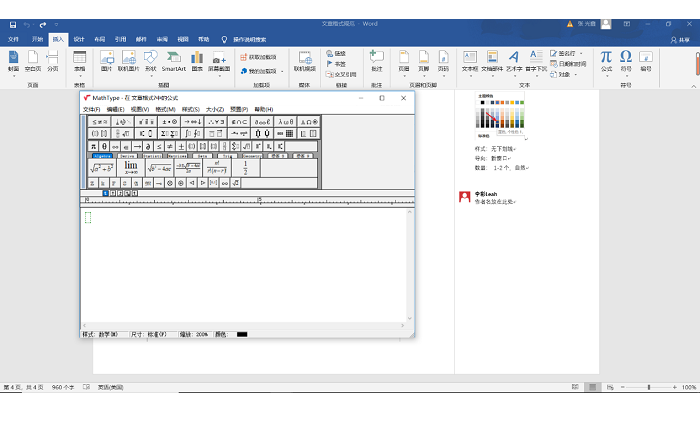
Task: Insert the quadratic formula template in MathType
Action: pos(188,168)
